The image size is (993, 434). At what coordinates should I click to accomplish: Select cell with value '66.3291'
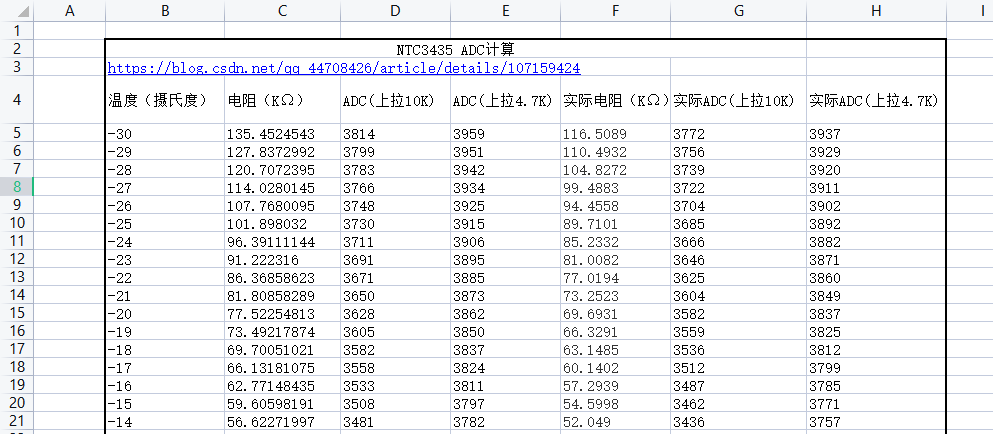click(x=616, y=331)
